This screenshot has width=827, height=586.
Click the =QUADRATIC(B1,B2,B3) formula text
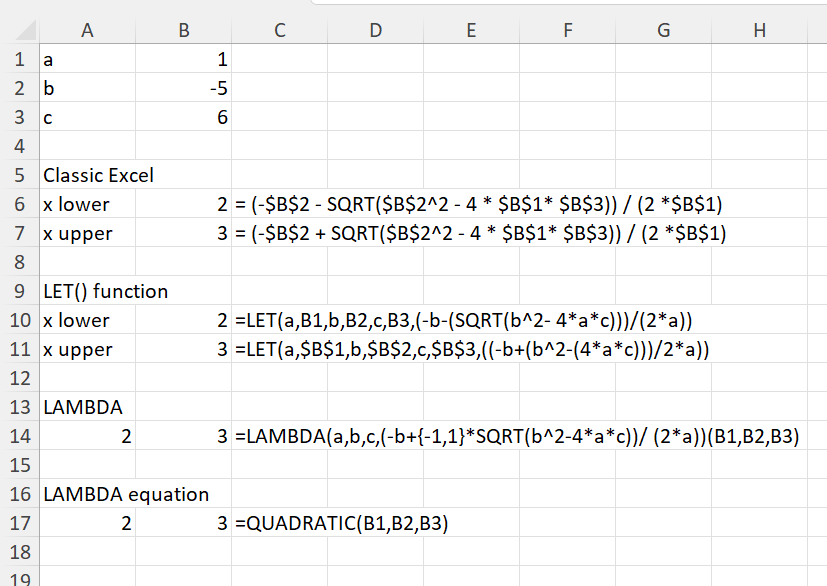coord(341,523)
